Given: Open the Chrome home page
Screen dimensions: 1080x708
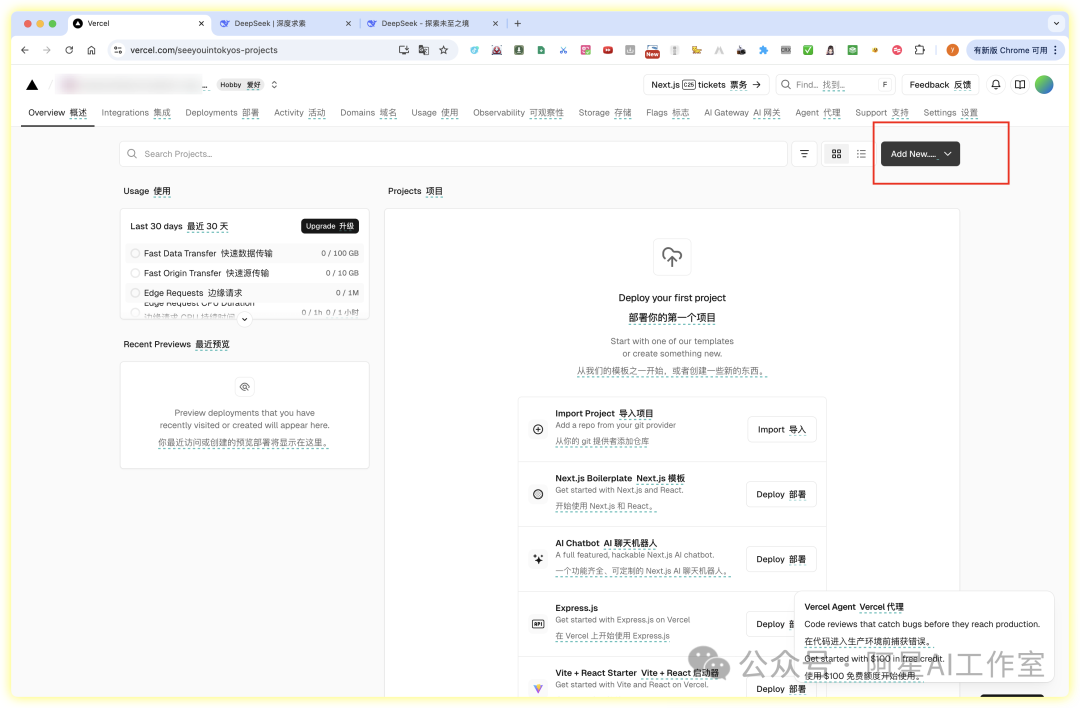Looking at the screenshot, I should point(91,50).
